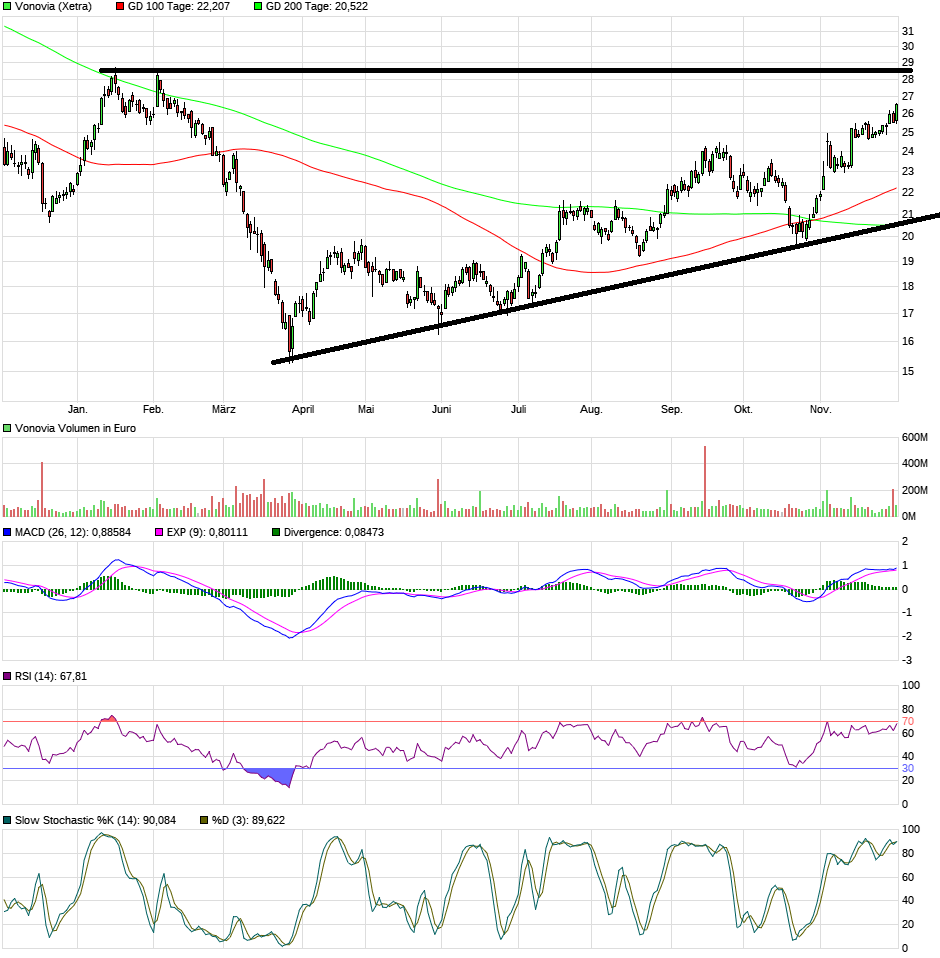Click the 'April' month axis label

303,409
